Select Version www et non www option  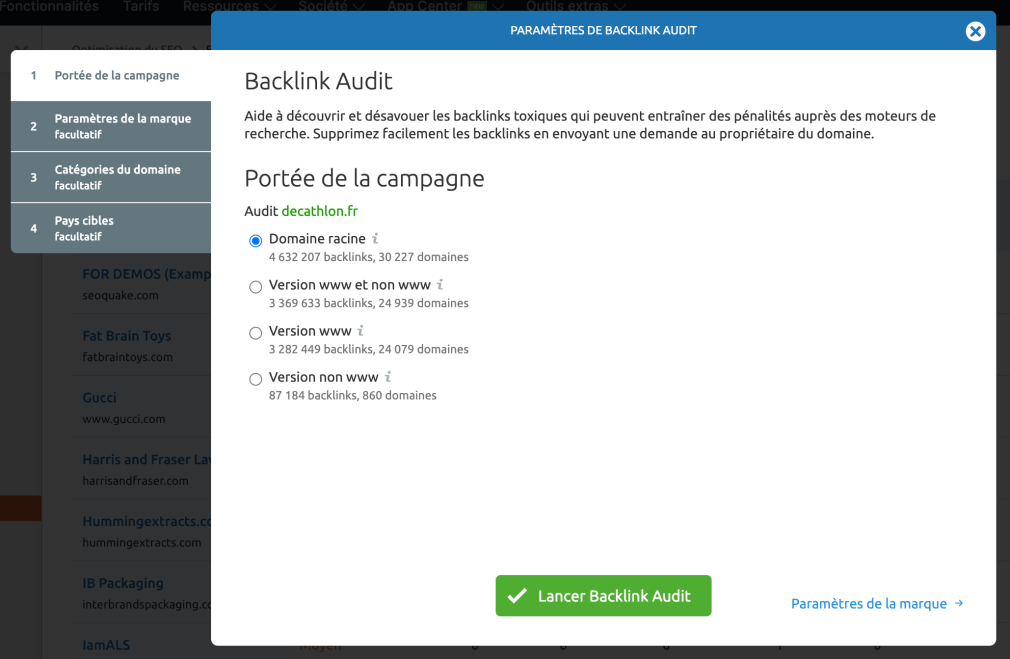(256, 287)
